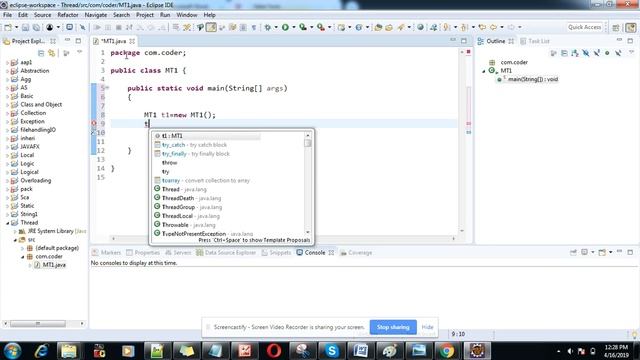Select the Overloading project
640x360 pixels.
(31, 180)
